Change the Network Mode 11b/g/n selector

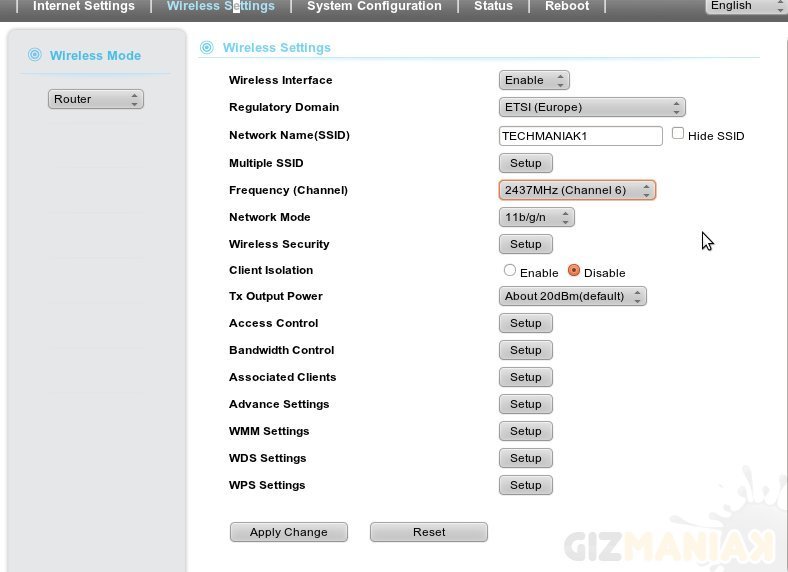pyautogui.click(x=536, y=217)
